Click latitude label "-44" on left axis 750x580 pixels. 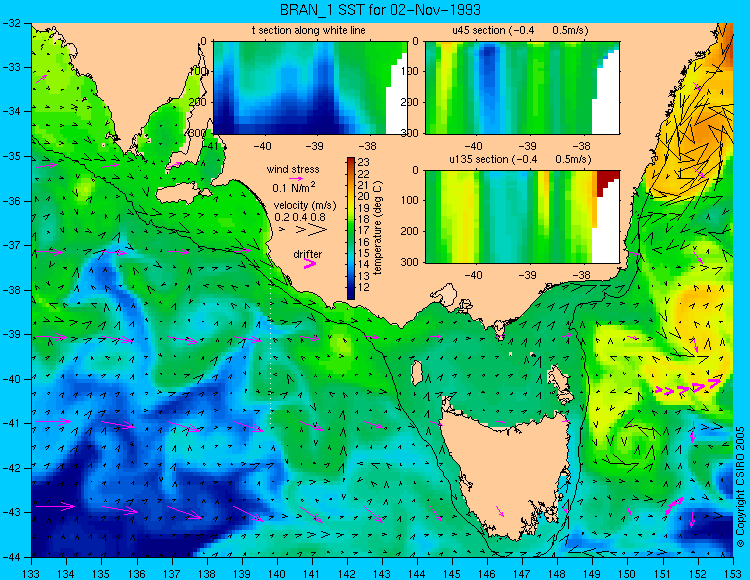11,557
